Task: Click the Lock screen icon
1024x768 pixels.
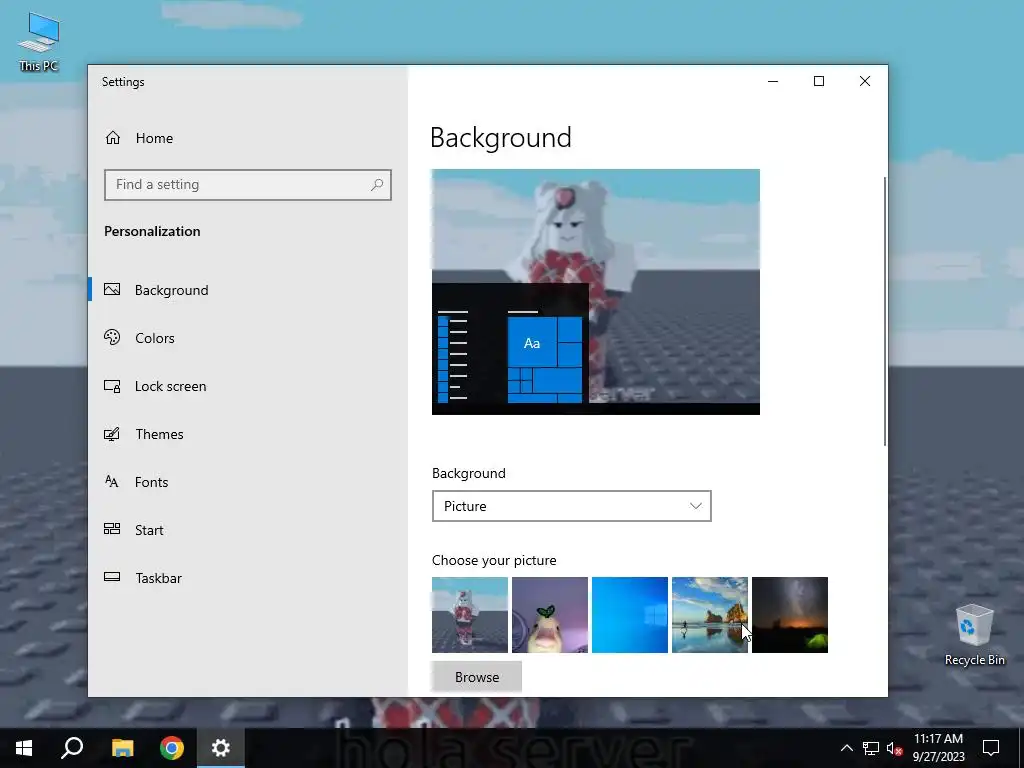Action: (112, 386)
